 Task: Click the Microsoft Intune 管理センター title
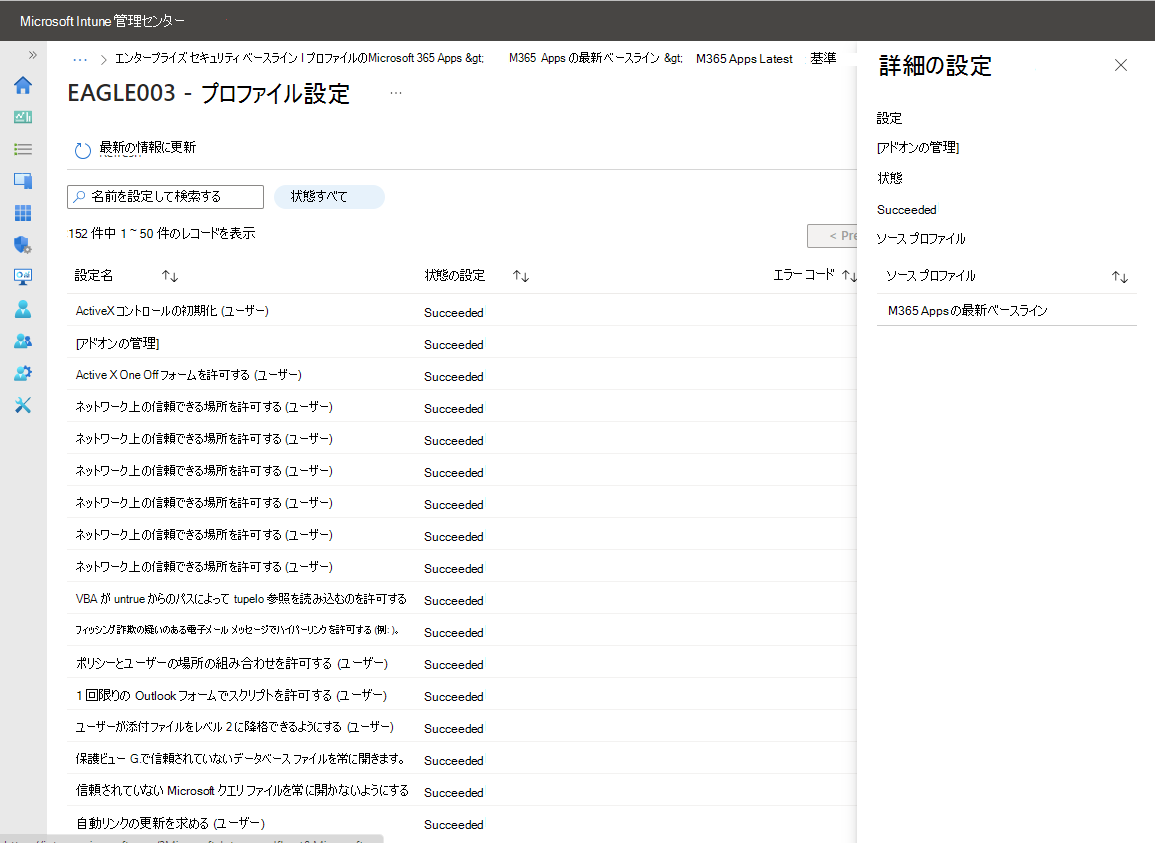click(102, 21)
